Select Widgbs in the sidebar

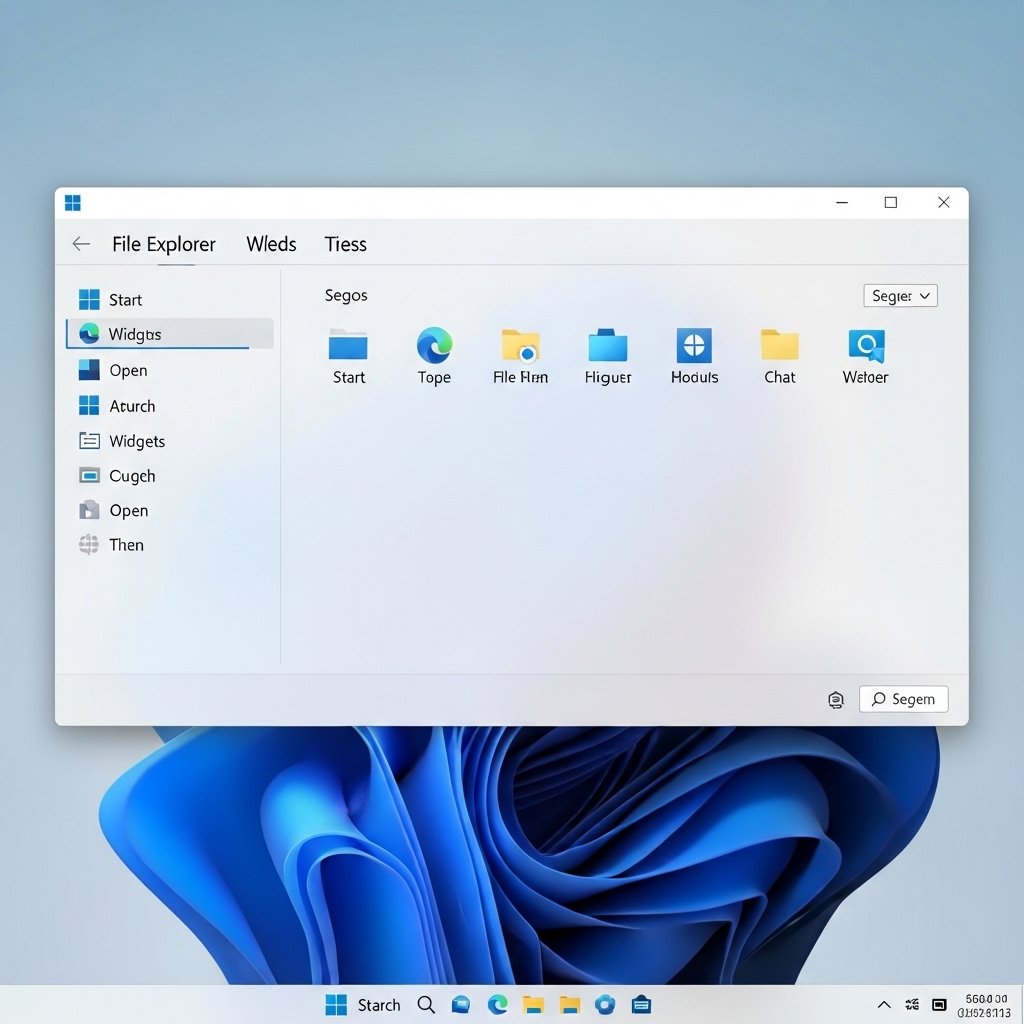point(135,334)
